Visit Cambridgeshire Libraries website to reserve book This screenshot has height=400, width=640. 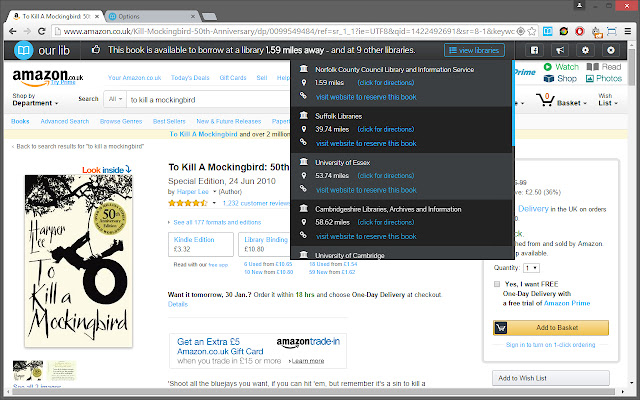(x=366, y=236)
